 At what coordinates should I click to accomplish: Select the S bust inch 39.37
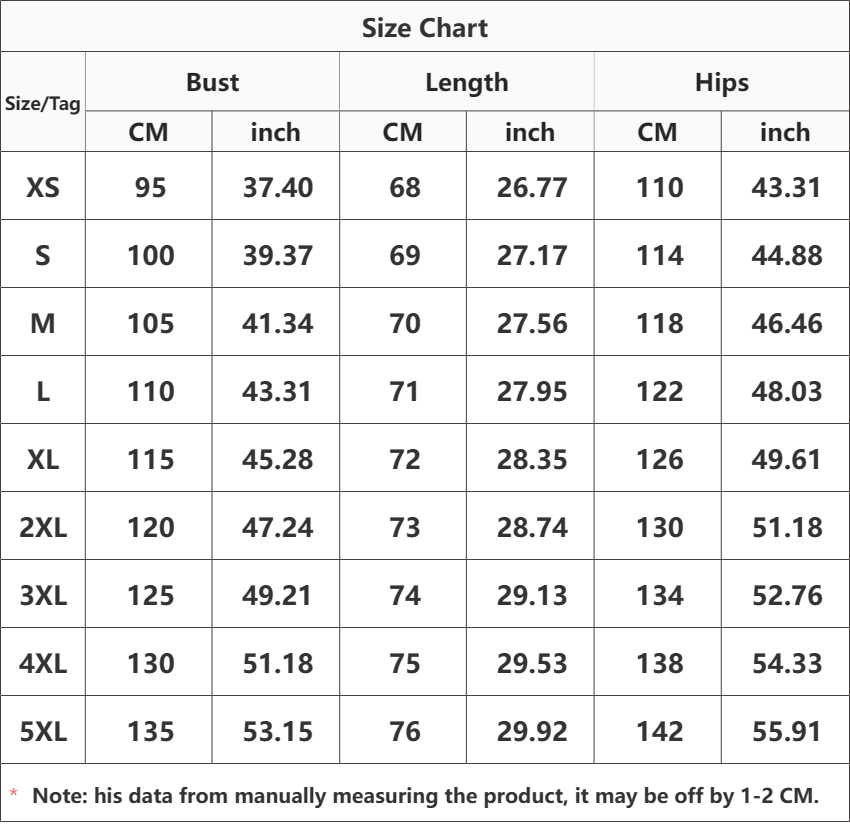coord(278,255)
